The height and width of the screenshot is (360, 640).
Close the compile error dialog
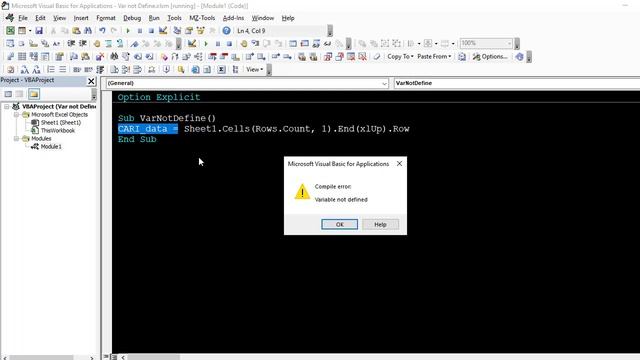coord(399,164)
